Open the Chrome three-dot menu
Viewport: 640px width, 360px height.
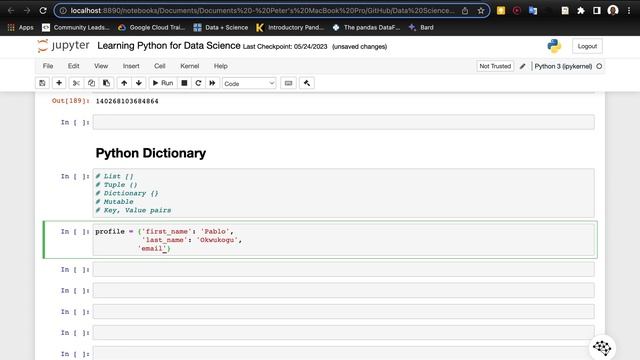629,11
